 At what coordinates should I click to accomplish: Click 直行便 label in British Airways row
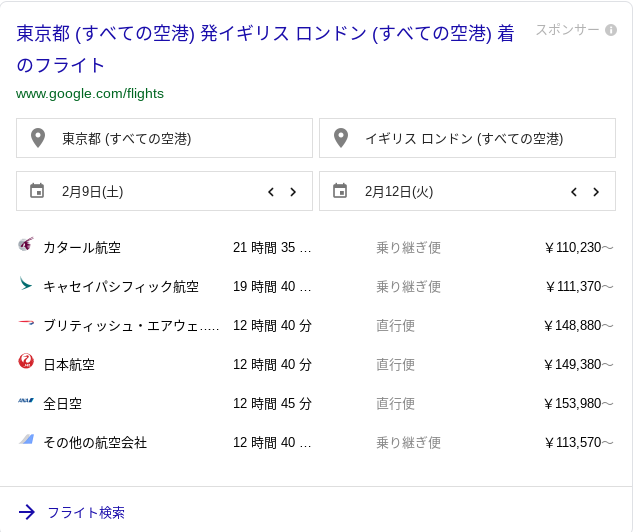(x=395, y=326)
